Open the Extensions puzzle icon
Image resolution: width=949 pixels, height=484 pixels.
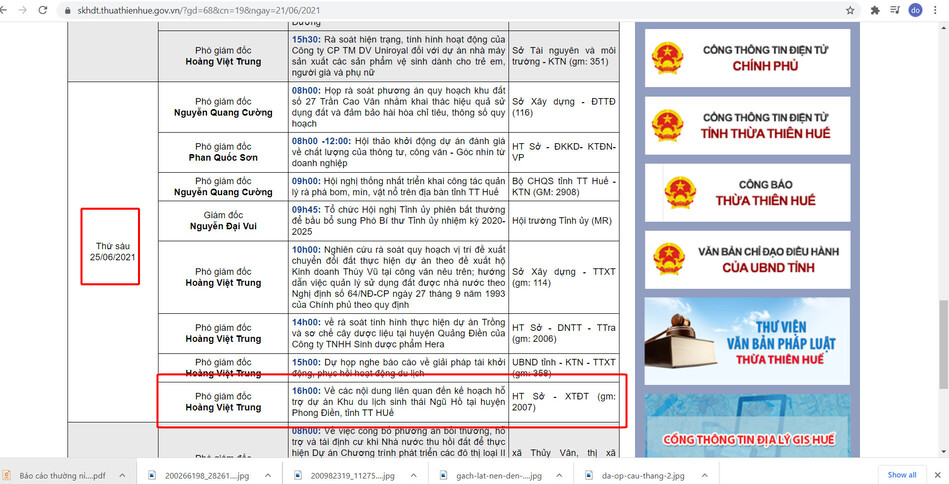(875, 10)
